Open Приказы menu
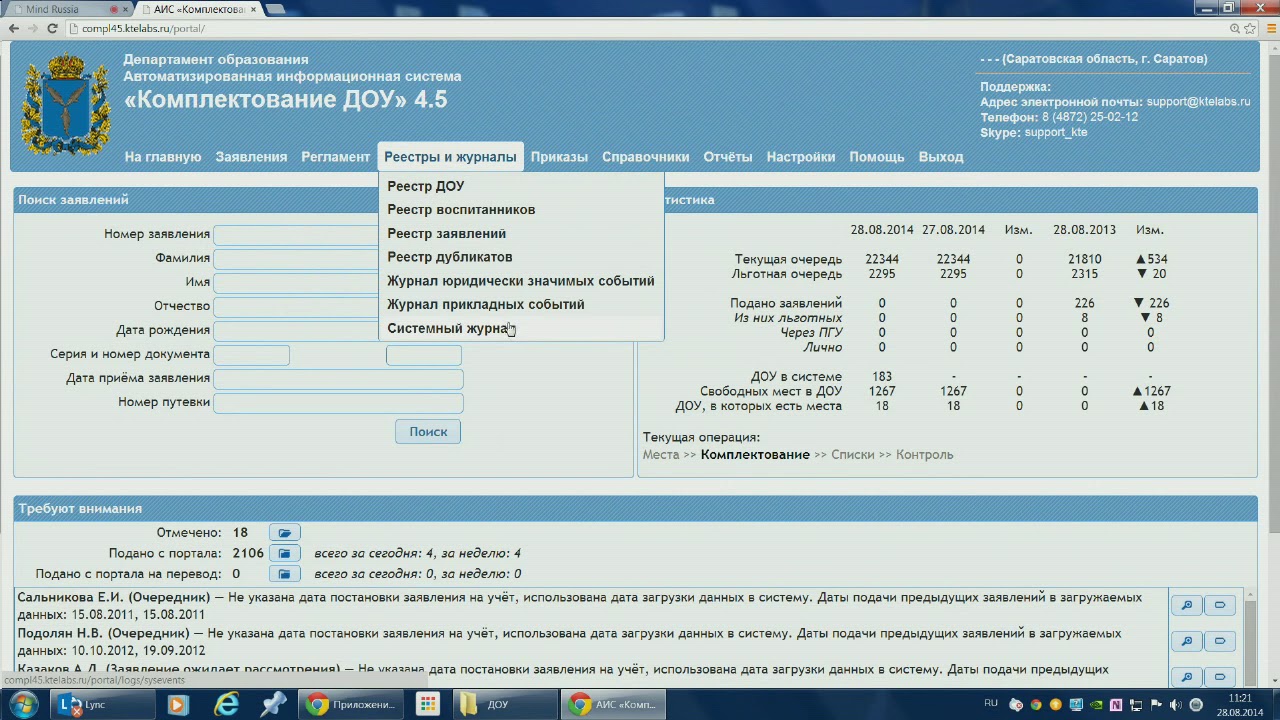Screen dimensions: 1280x720 pos(559,157)
